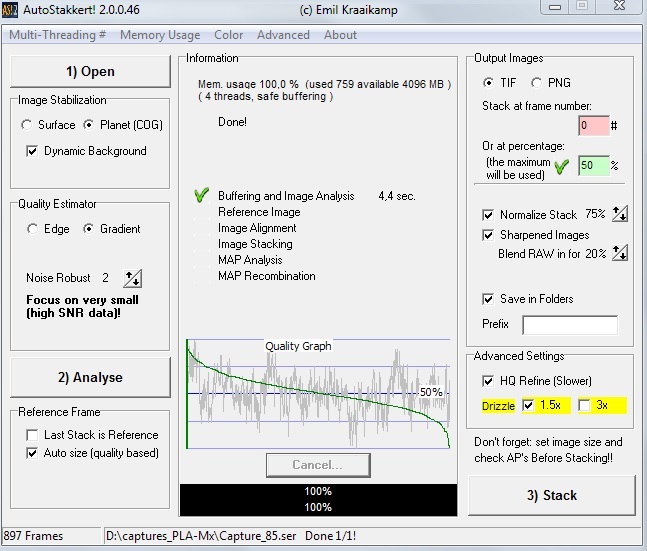
Task: Click the Cancel... button
Action: pyautogui.click(x=318, y=465)
